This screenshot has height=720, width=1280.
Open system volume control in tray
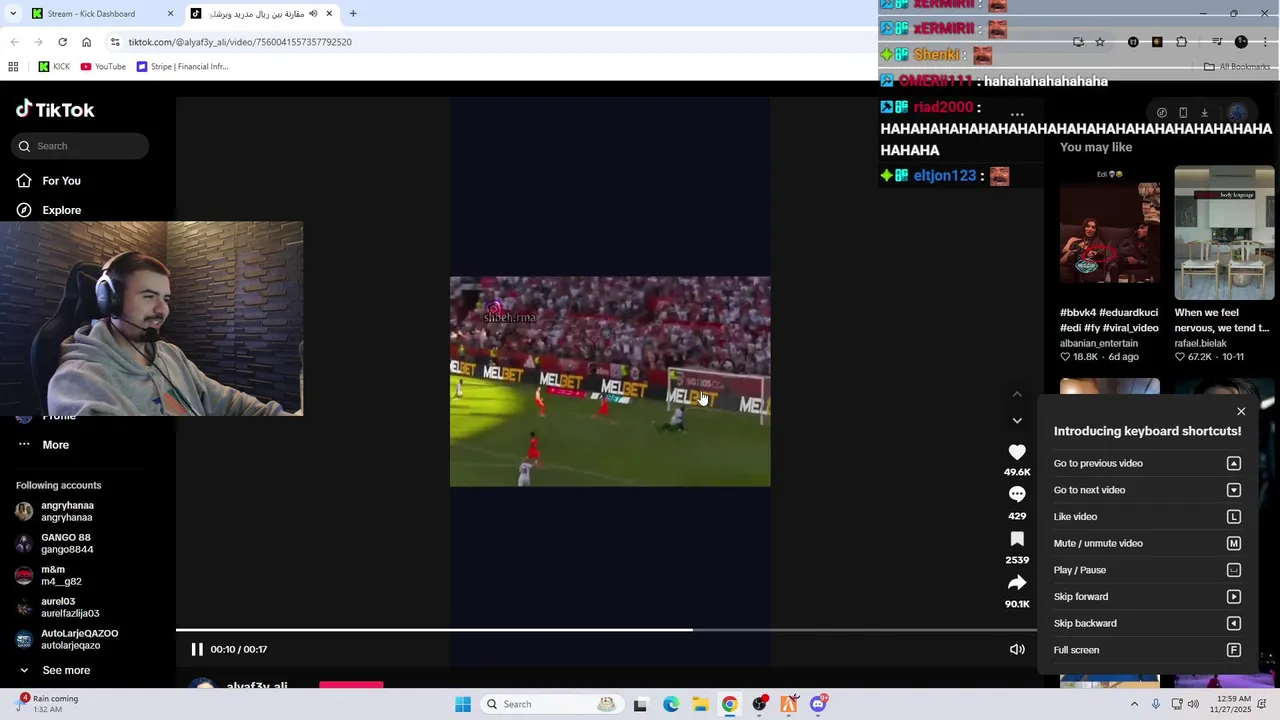point(1192,704)
